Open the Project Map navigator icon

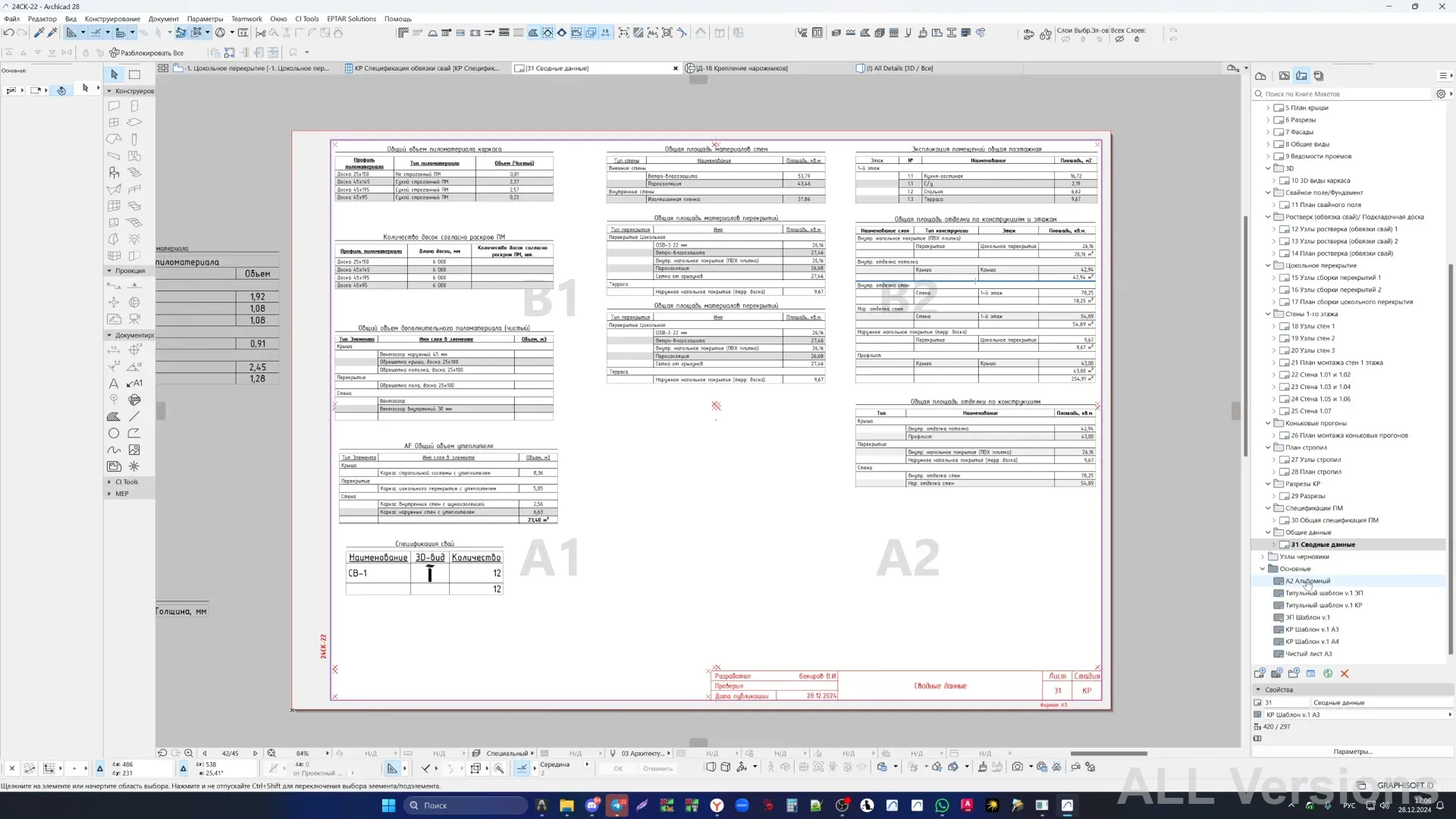[1260, 76]
